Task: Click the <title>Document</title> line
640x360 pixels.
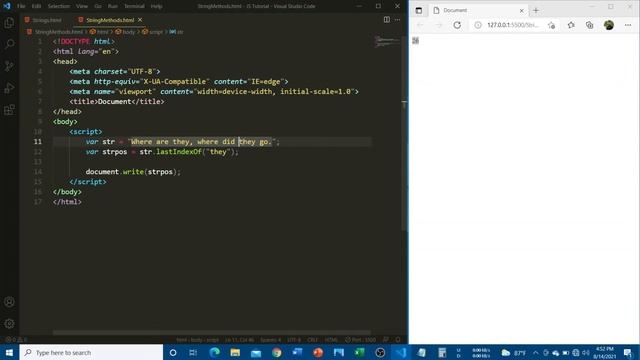Action: (117, 102)
